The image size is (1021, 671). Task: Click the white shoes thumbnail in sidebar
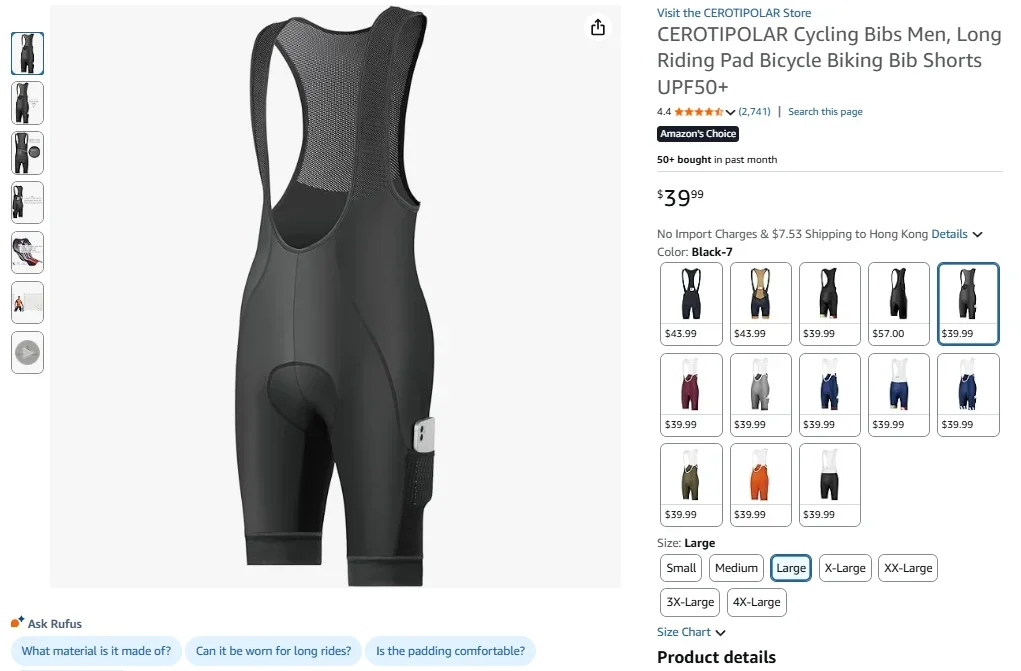tap(27, 252)
